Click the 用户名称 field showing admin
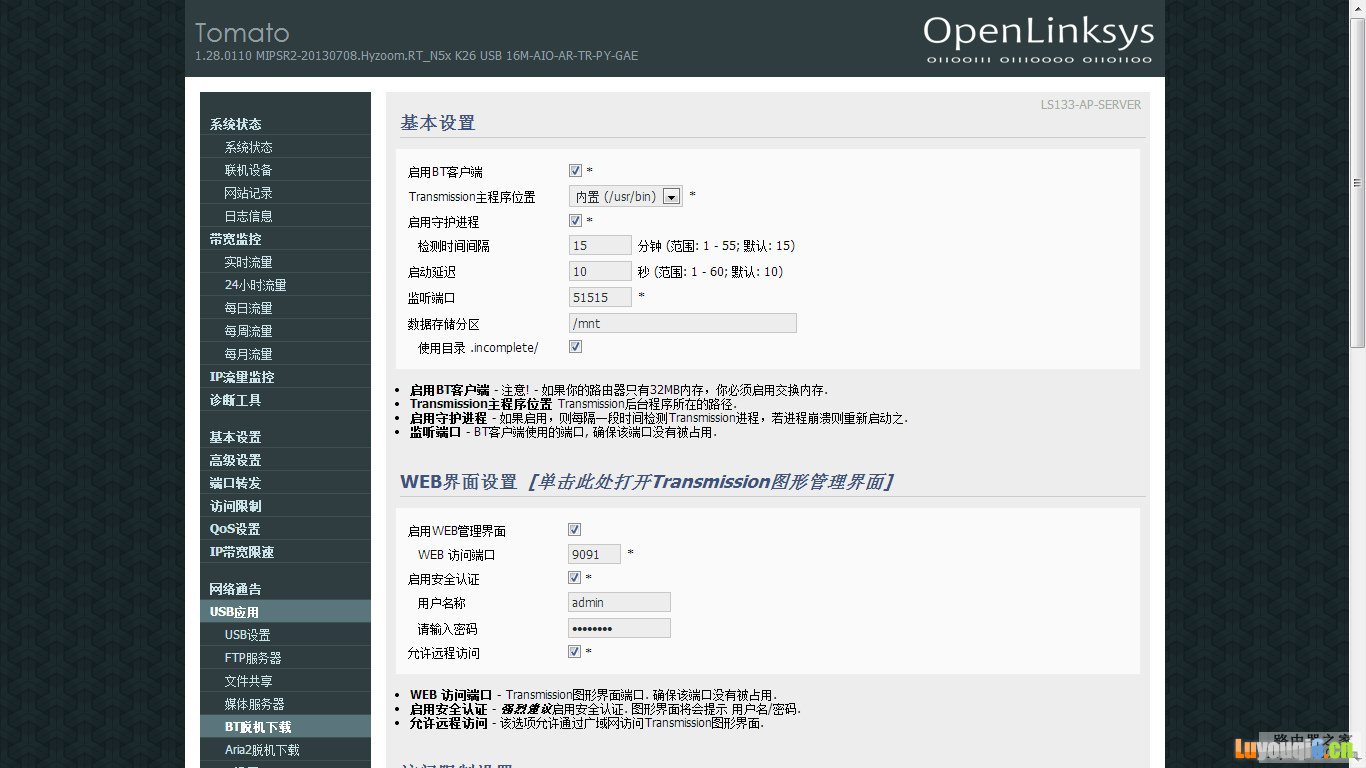 point(619,602)
